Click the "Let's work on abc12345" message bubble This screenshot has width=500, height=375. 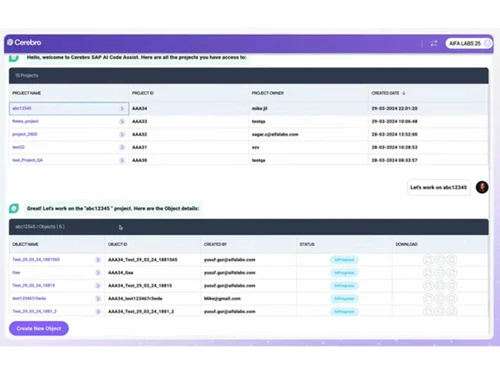(438, 187)
